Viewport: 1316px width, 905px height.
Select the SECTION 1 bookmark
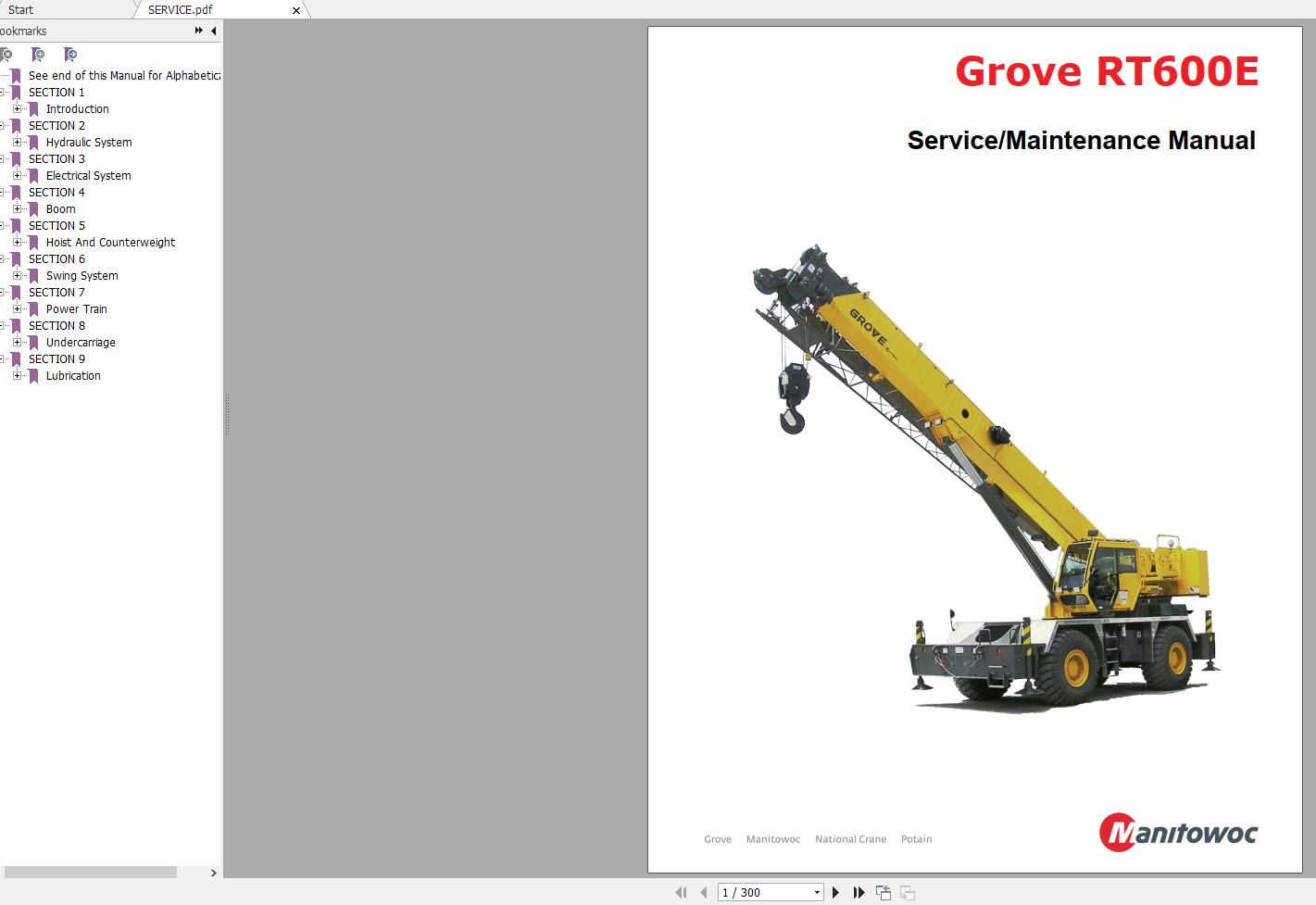click(56, 92)
